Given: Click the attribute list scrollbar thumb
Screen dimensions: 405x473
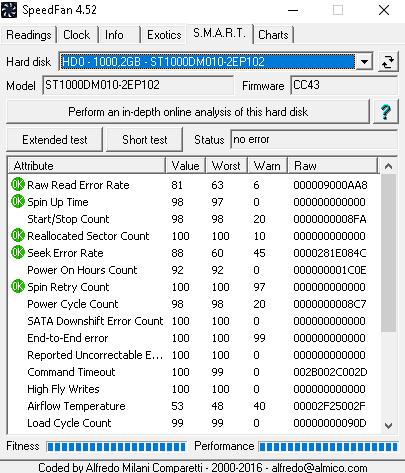Looking at the screenshot, I should click(x=388, y=253).
